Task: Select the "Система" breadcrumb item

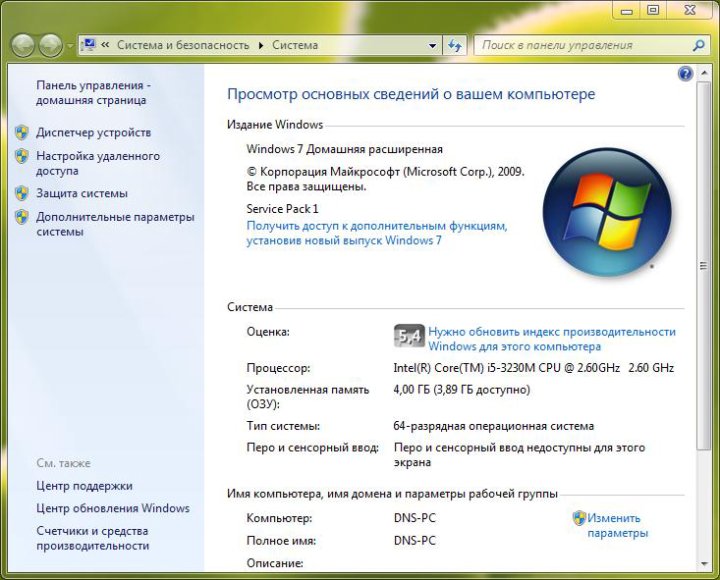Action: [295, 45]
